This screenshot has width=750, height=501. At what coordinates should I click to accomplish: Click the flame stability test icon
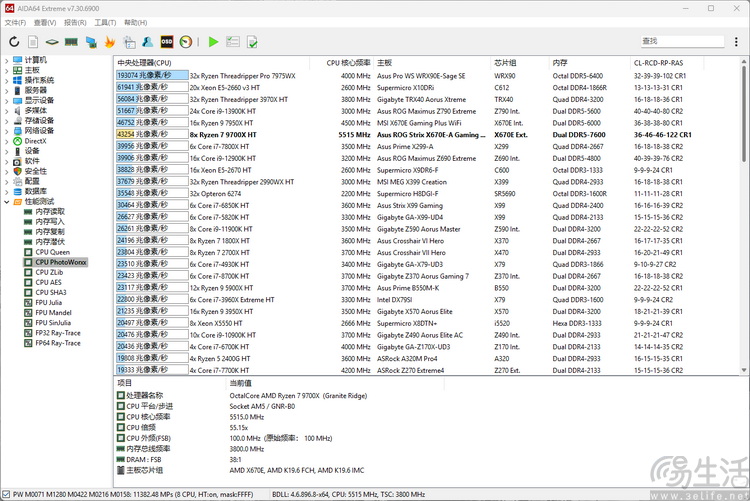[x=110, y=42]
